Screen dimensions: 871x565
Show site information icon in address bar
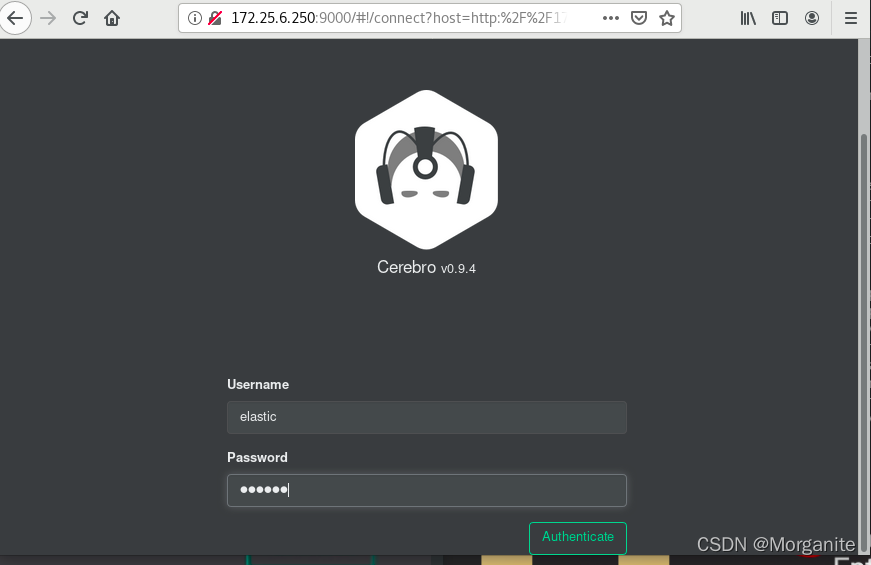[x=194, y=18]
